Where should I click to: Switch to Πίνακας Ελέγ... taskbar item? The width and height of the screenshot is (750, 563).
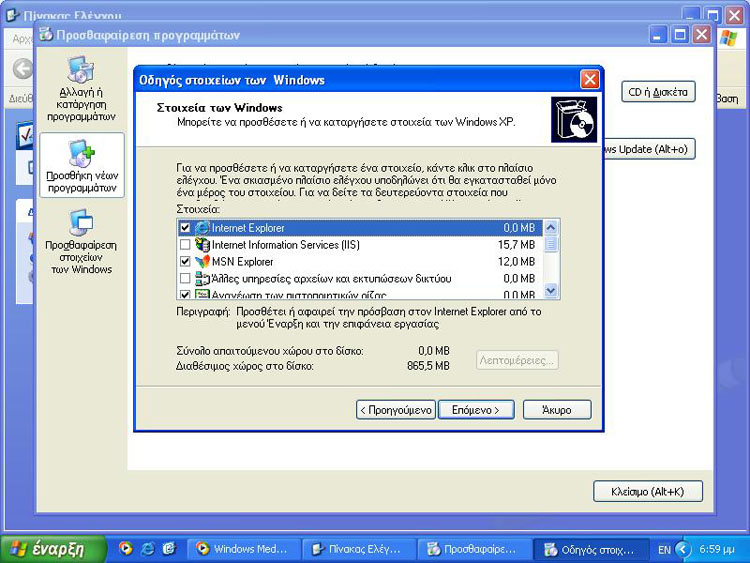tap(359, 549)
